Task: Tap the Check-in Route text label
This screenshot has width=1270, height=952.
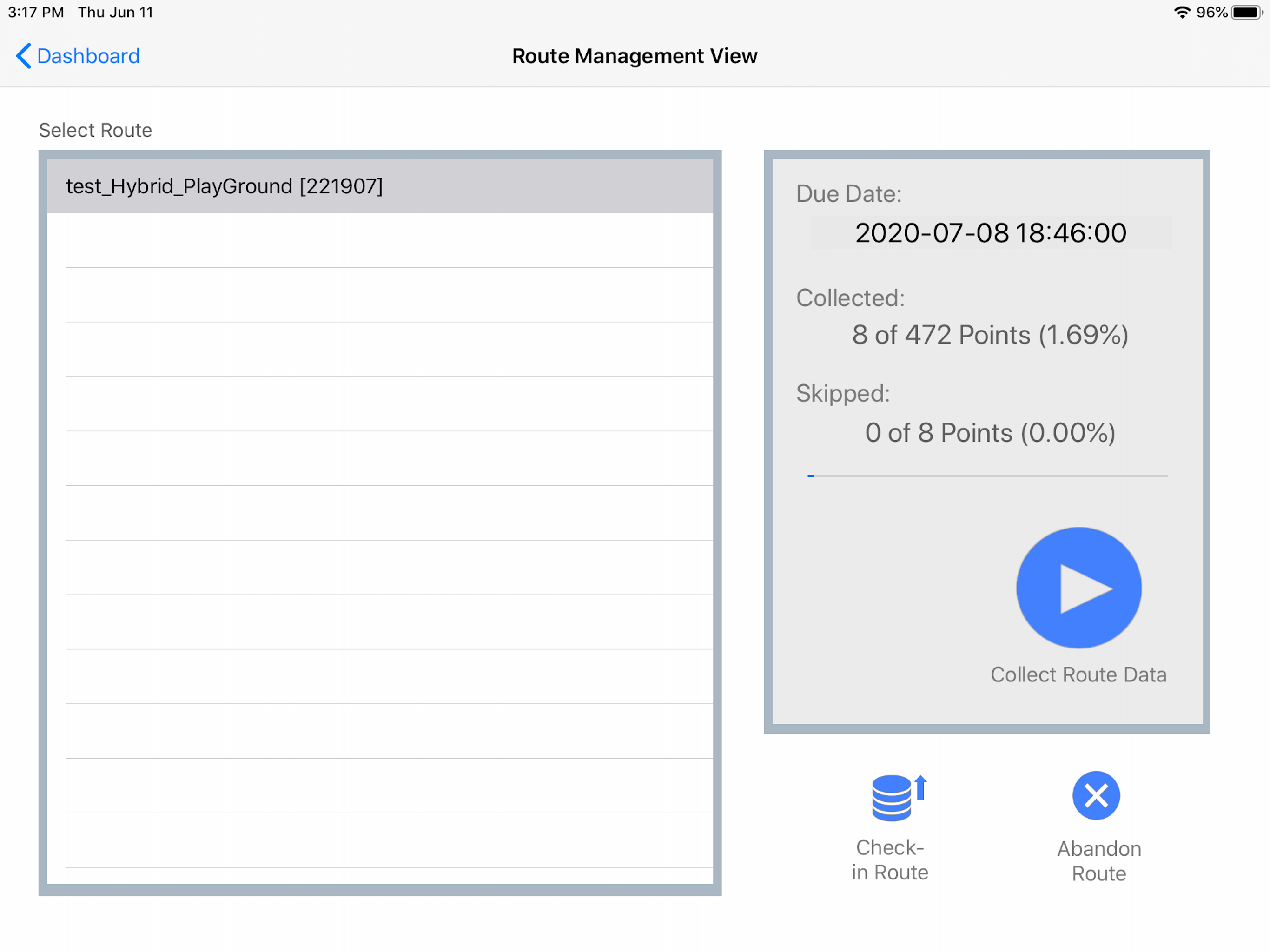Action: click(x=889, y=859)
